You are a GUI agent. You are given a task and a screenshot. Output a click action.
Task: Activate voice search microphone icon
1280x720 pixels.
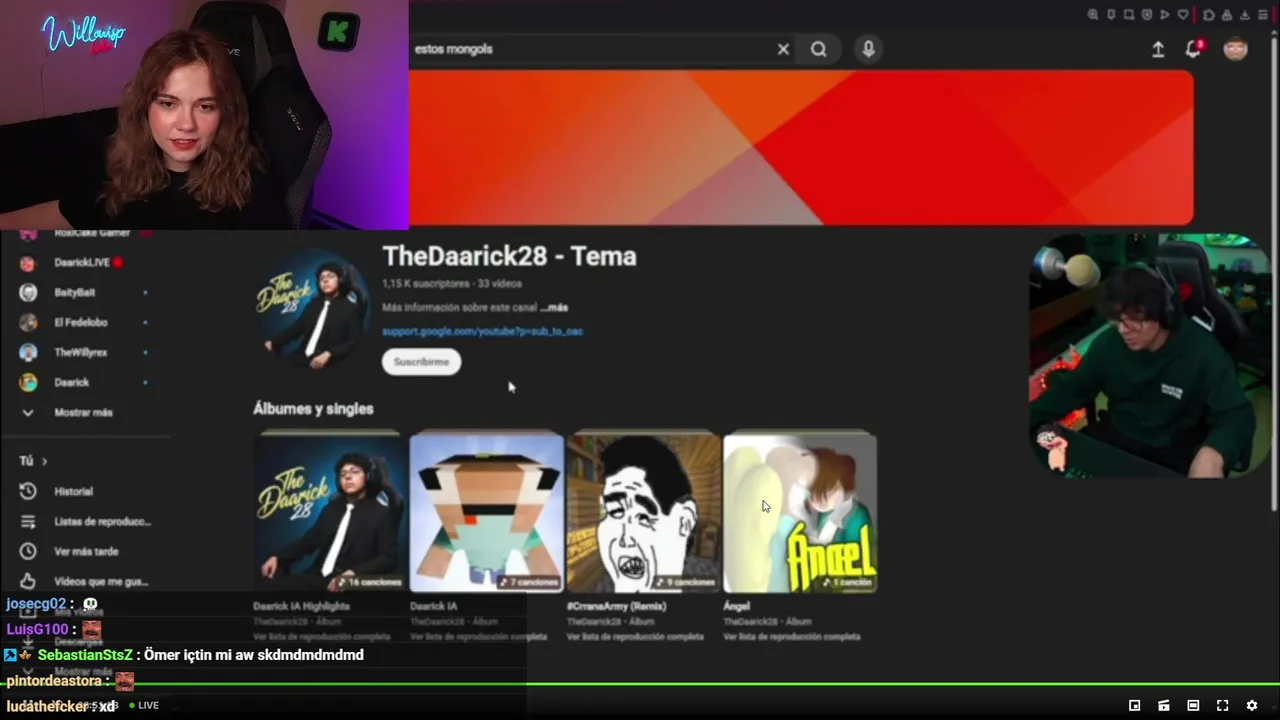pos(868,49)
